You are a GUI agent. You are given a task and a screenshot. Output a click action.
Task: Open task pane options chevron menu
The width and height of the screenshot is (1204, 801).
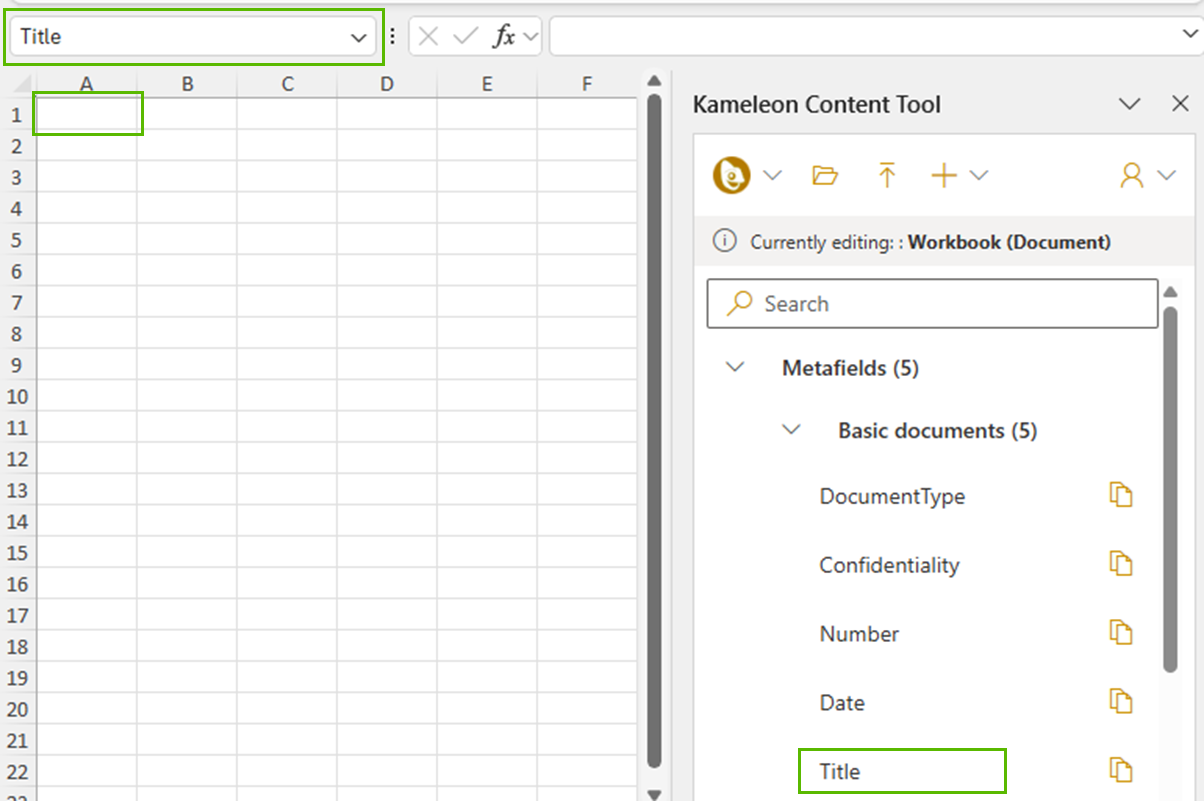pyautogui.click(x=1129, y=104)
